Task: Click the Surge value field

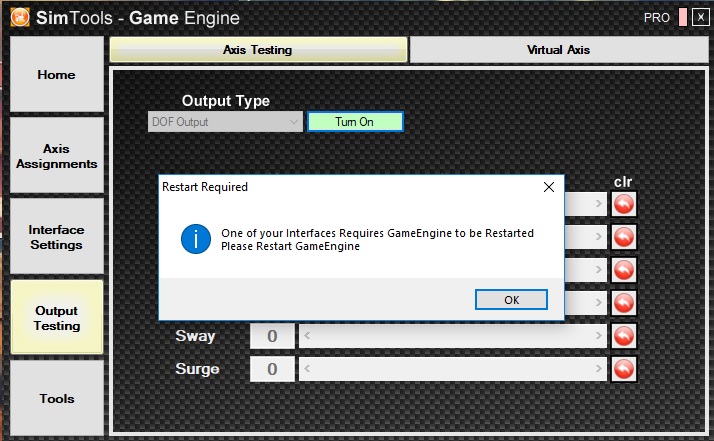Action: (272, 369)
